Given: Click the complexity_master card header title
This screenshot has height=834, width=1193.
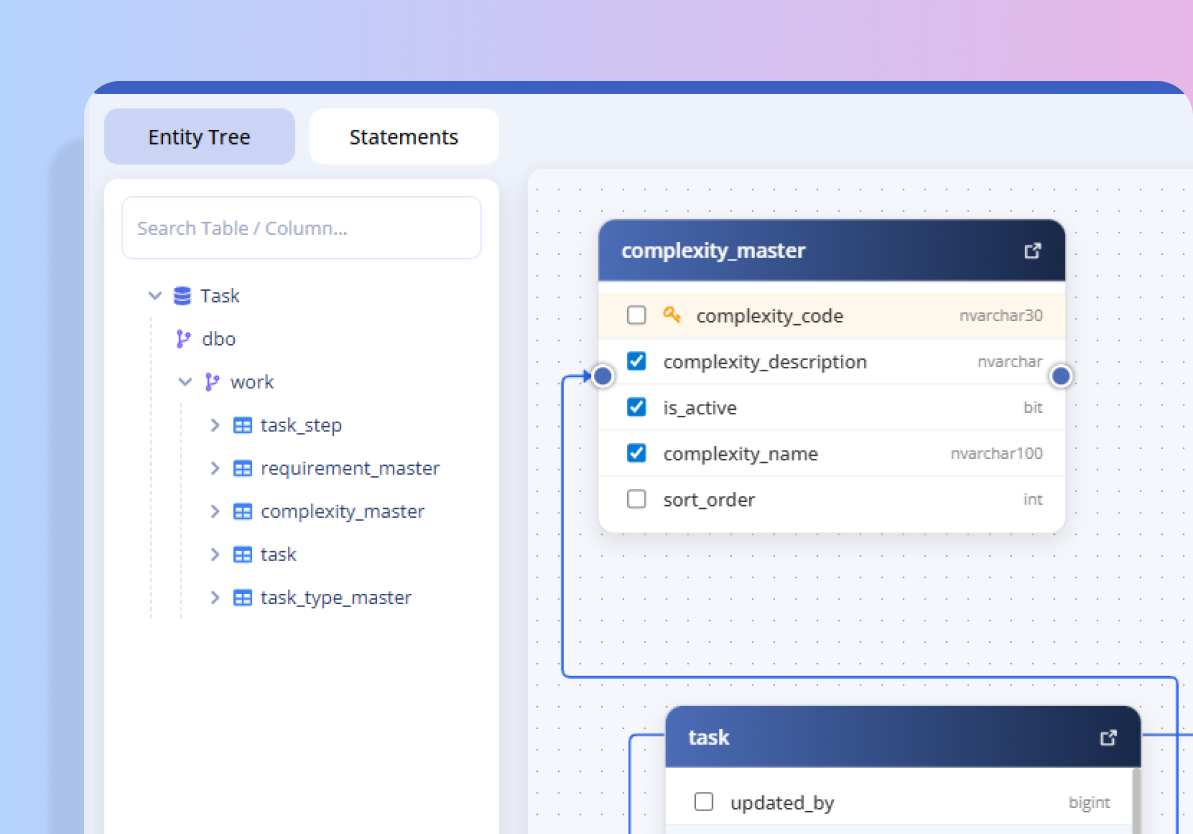Looking at the screenshot, I should (713, 250).
